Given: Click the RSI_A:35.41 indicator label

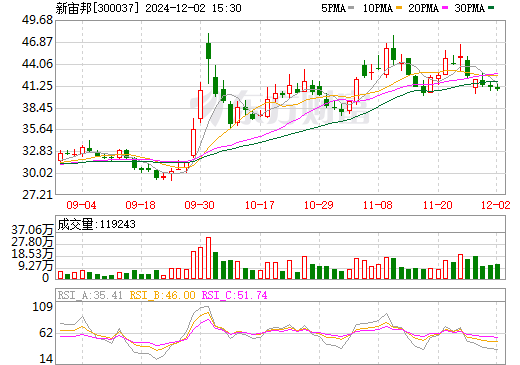Looking at the screenshot, I should click(x=90, y=295).
